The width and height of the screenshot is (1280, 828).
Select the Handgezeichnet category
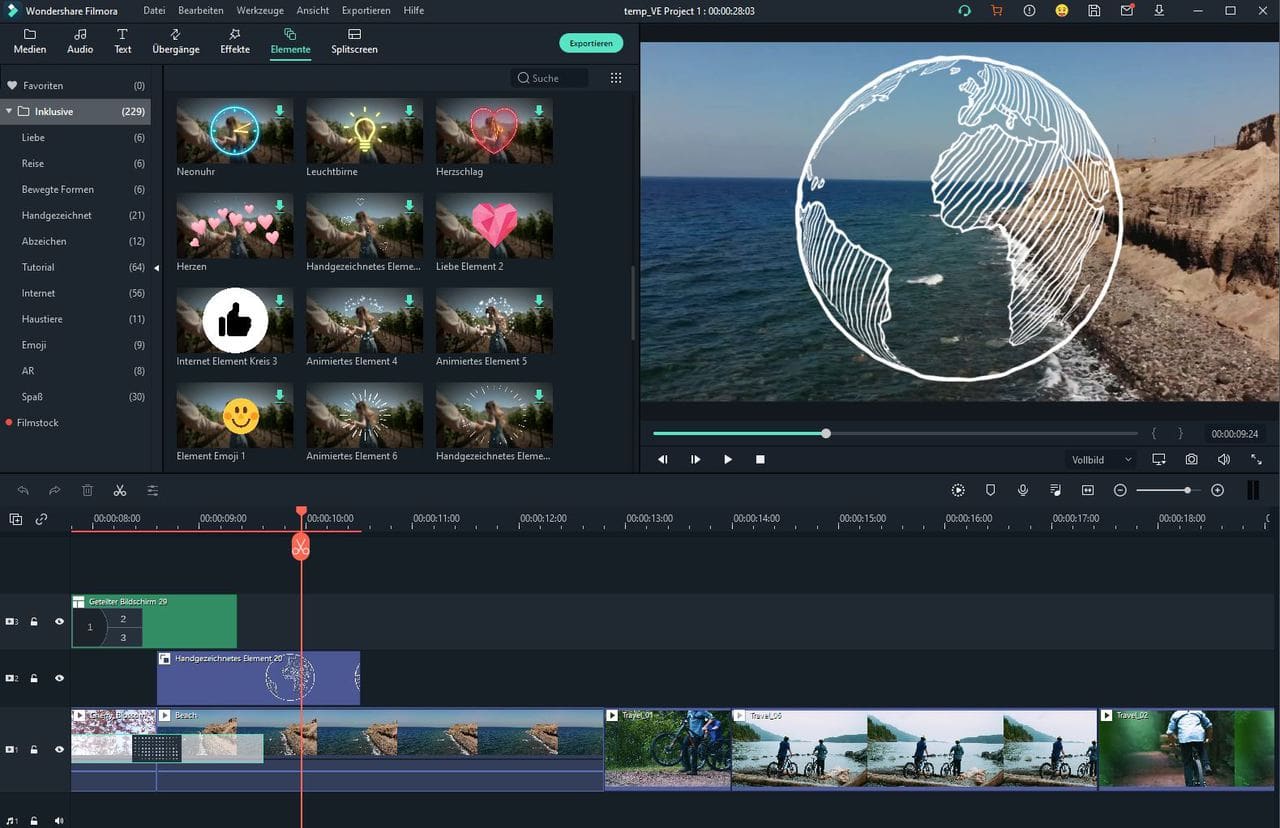pos(56,215)
